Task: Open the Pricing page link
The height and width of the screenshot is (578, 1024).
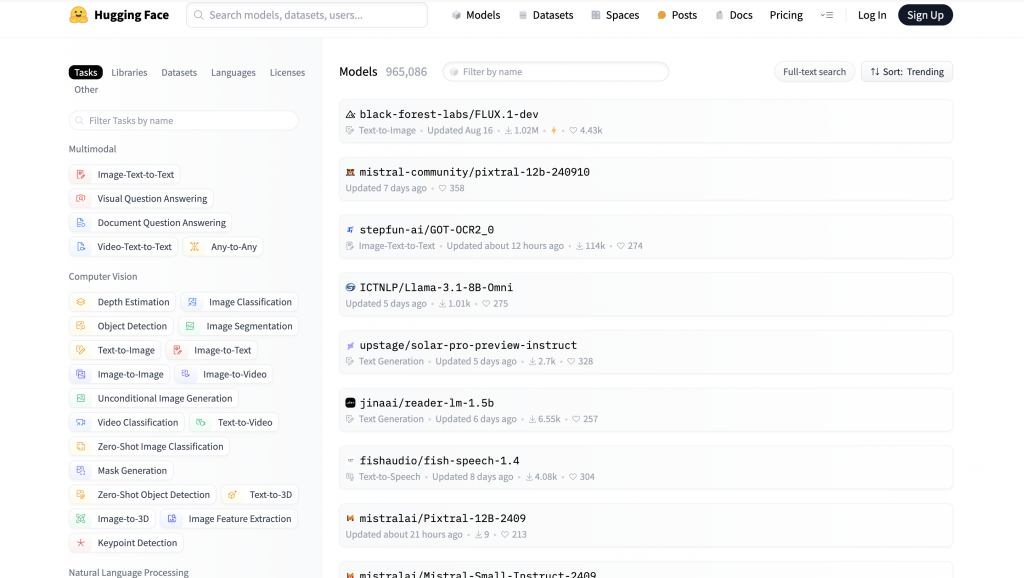Action: coord(786,15)
